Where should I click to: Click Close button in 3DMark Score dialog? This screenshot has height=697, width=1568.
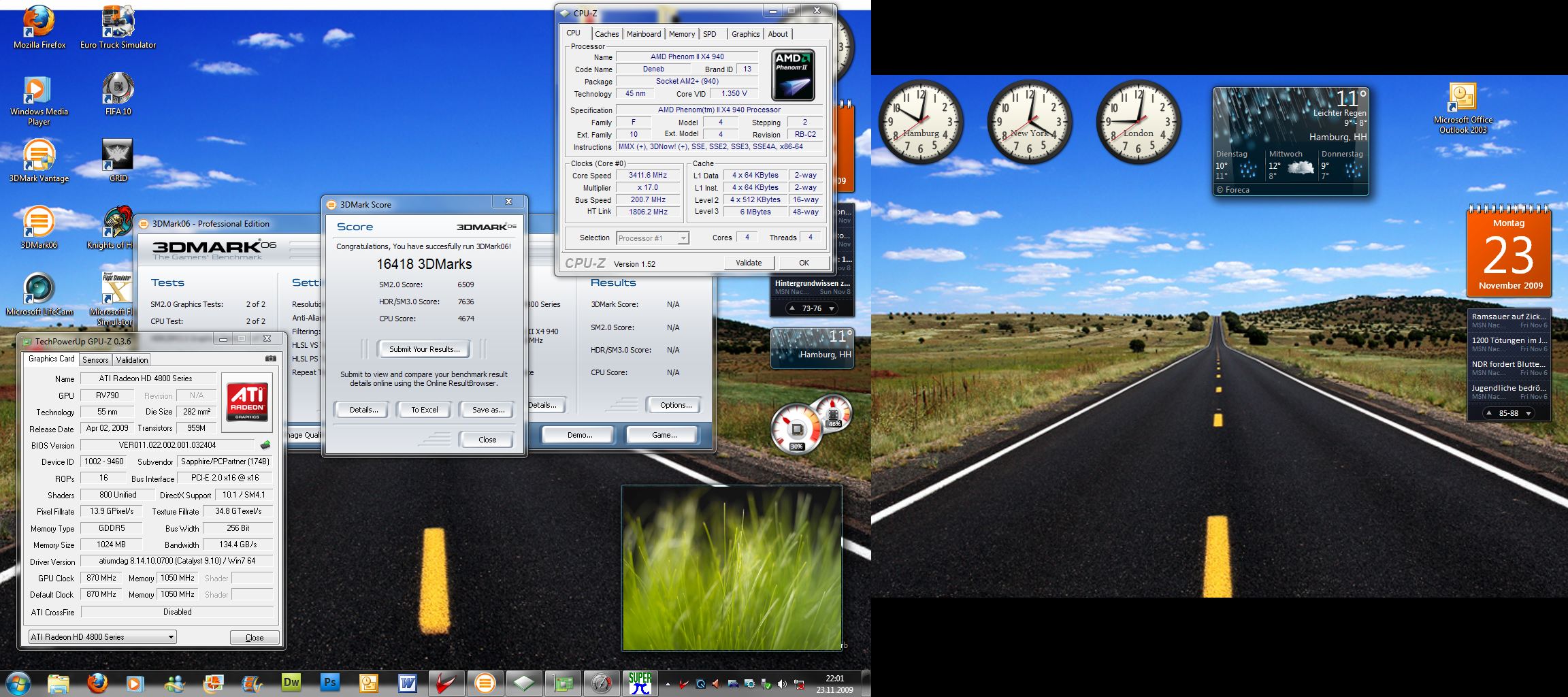tap(487, 440)
